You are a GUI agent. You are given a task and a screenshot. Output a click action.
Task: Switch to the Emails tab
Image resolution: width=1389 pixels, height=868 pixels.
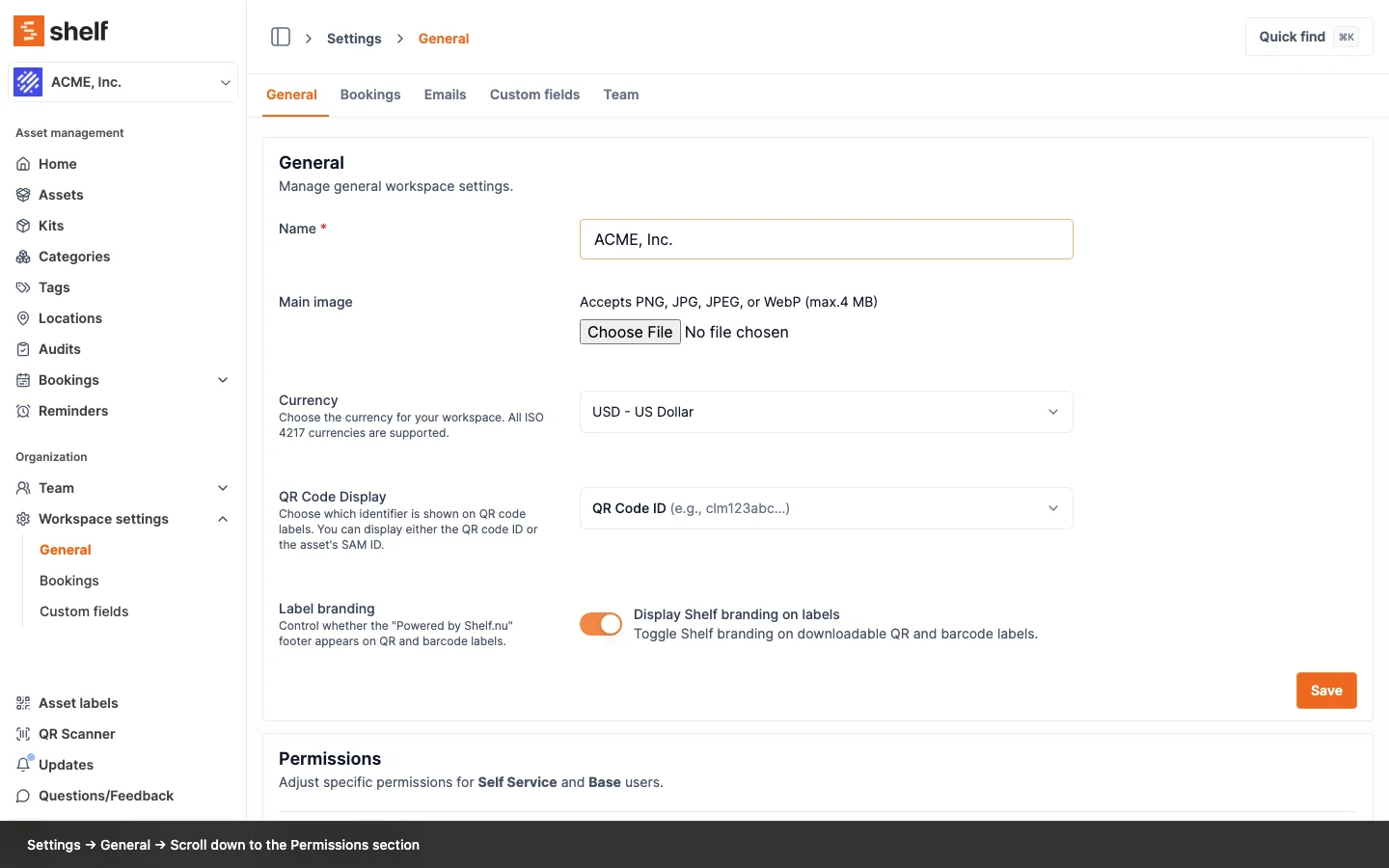[445, 95]
